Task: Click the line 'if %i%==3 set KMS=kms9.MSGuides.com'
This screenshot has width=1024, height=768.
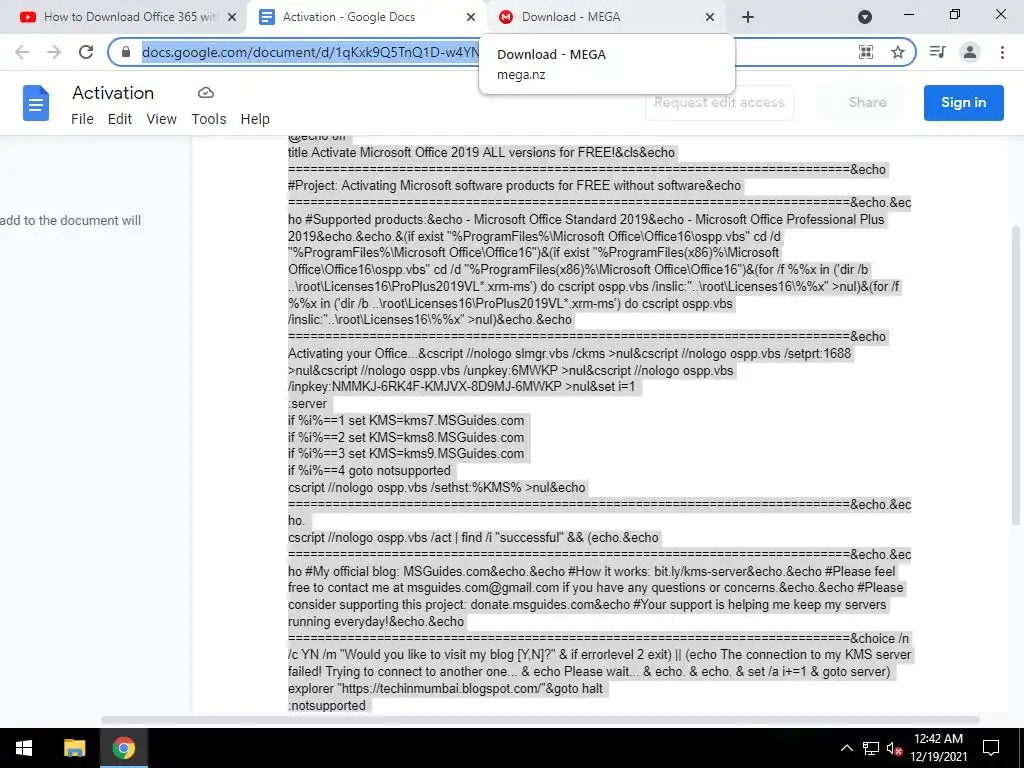Action: click(406, 454)
